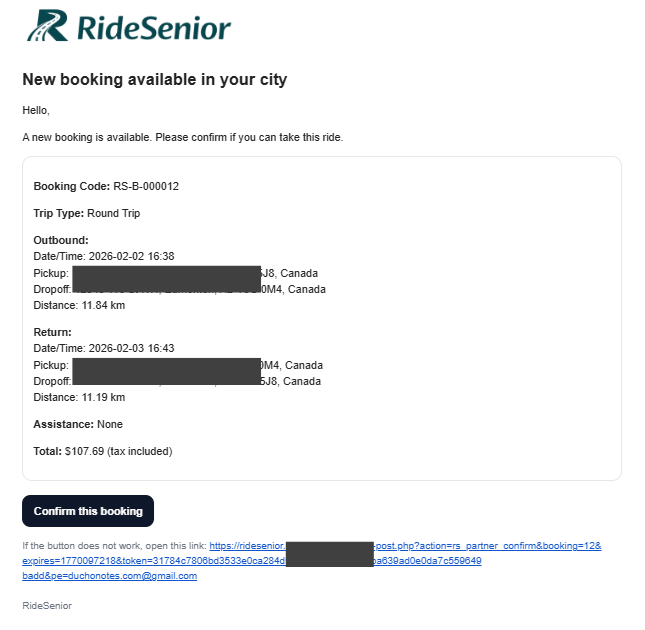Confirm this booking button
Viewport: 645px width, 630px height.
pyautogui.click(x=88, y=511)
